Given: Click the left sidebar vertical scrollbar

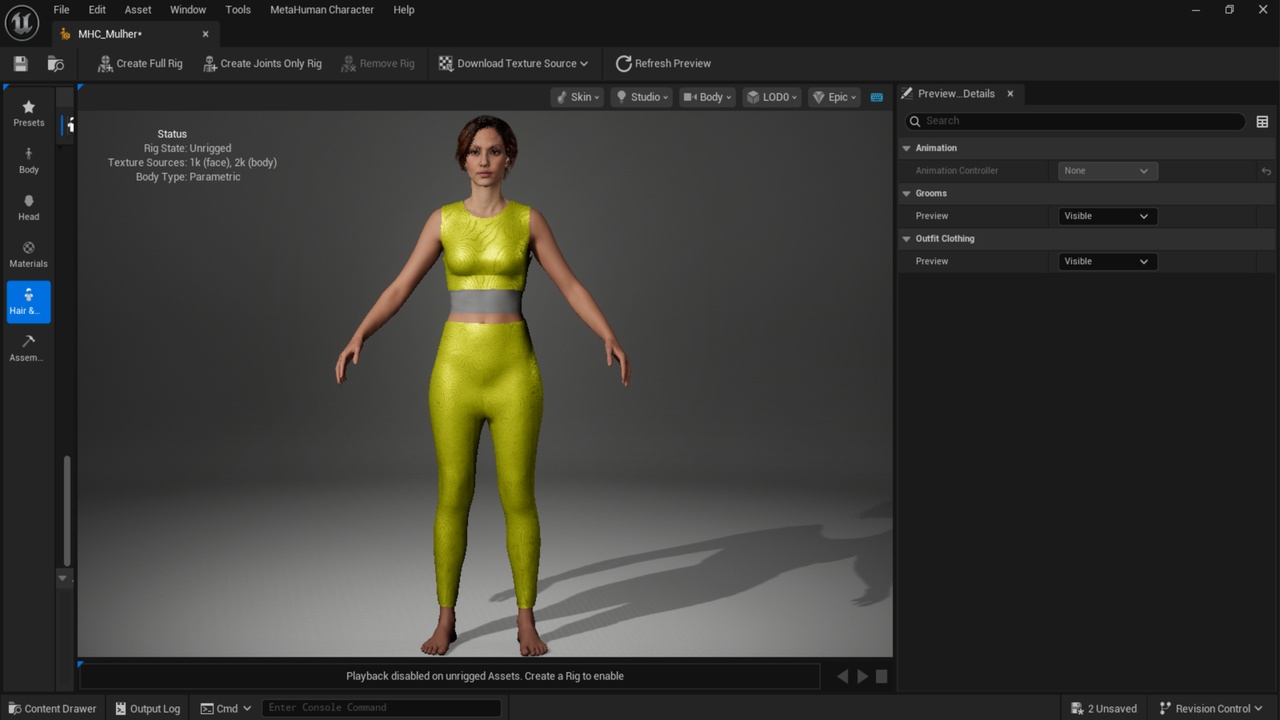Looking at the screenshot, I should [x=67, y=510].
